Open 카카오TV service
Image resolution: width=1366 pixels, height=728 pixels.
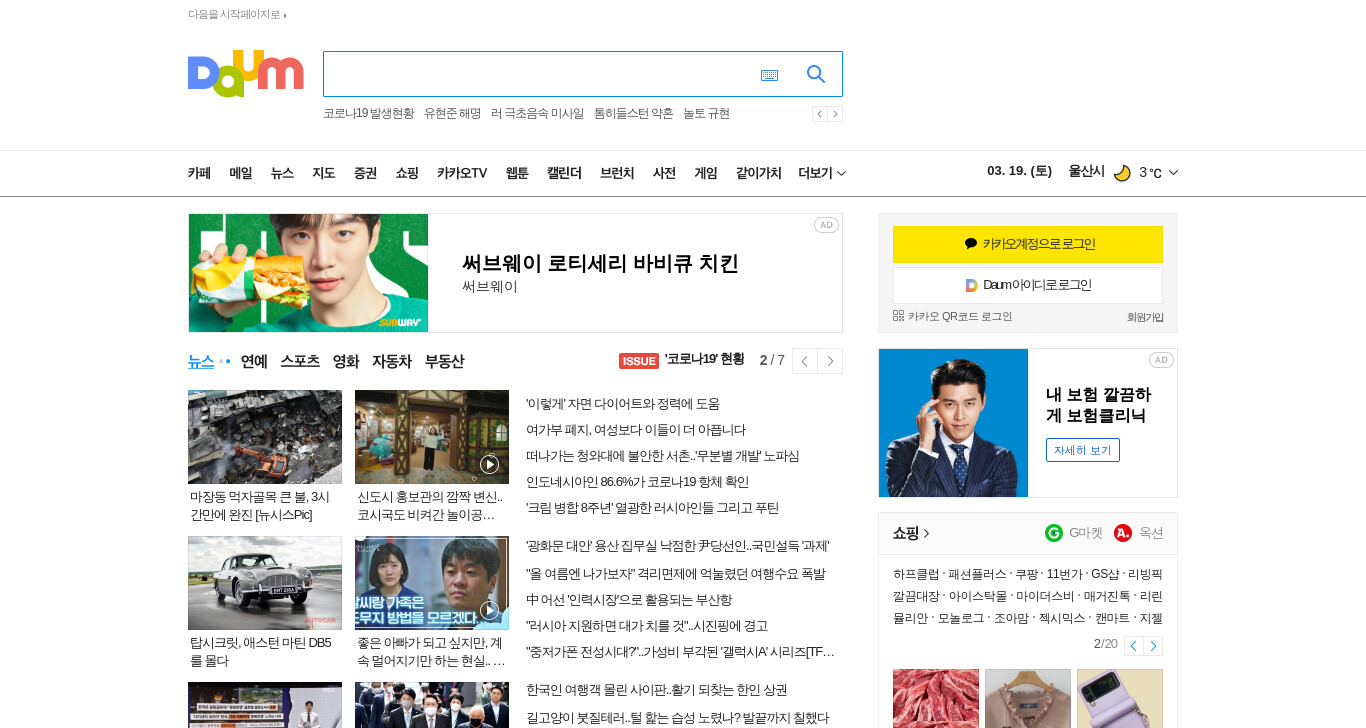tap(462, 173)
